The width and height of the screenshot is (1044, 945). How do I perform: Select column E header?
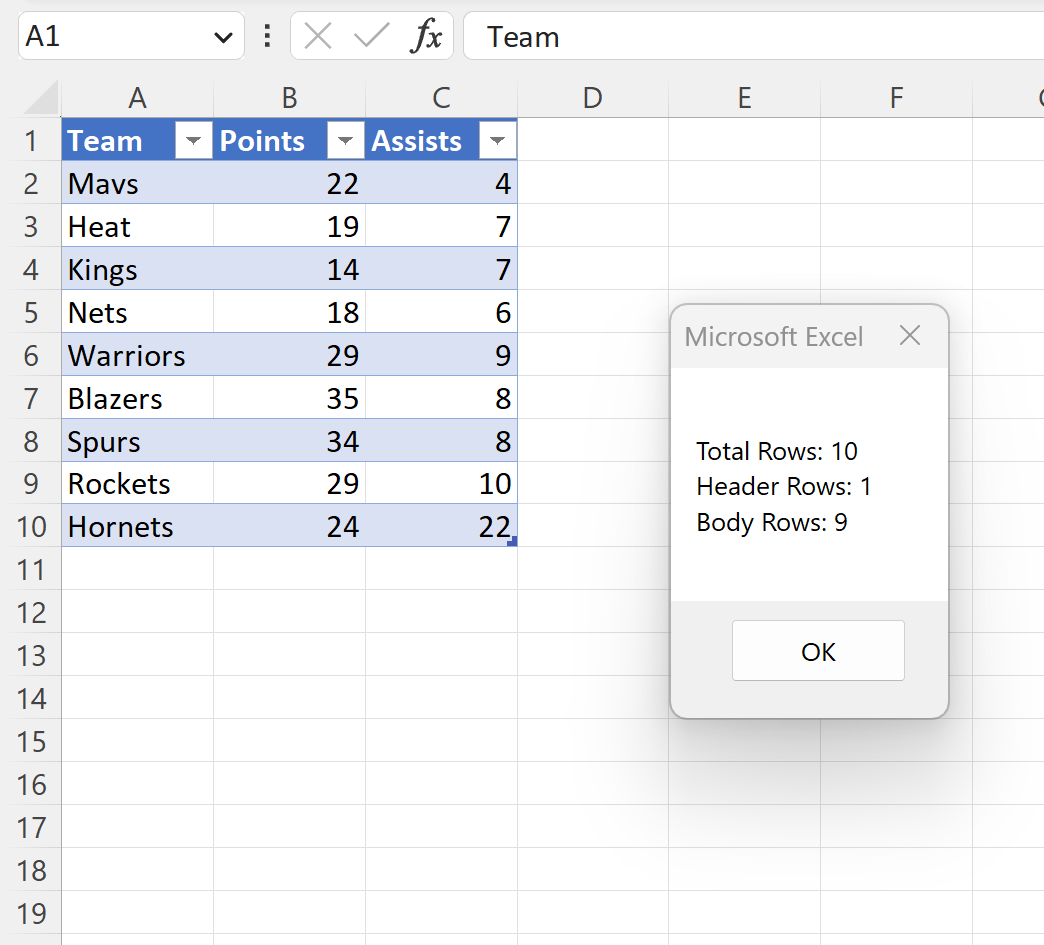[x=744, y=98]
